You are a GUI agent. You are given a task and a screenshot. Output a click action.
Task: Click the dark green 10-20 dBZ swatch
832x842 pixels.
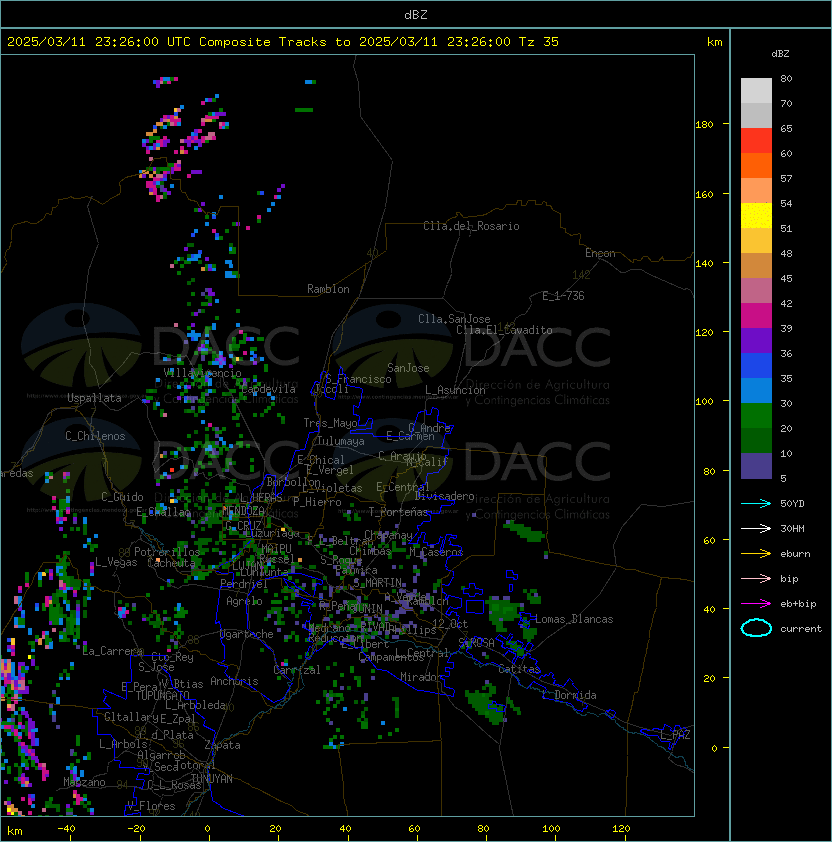(756, 440)
